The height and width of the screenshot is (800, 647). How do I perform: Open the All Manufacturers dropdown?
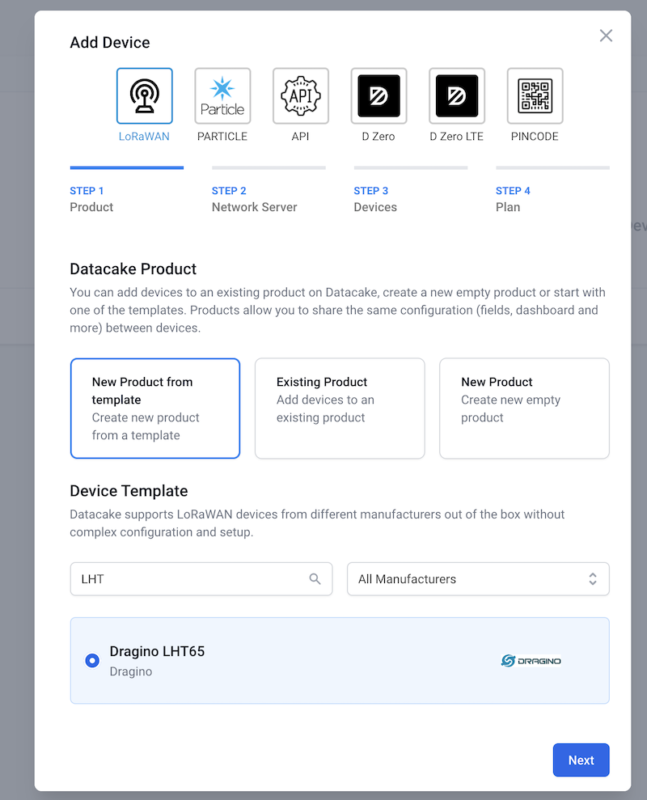(x=478, y=579)
